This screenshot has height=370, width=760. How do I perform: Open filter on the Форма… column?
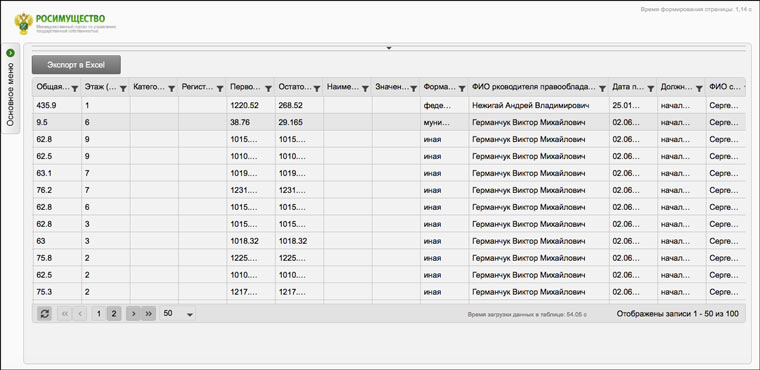pos(462,89)
